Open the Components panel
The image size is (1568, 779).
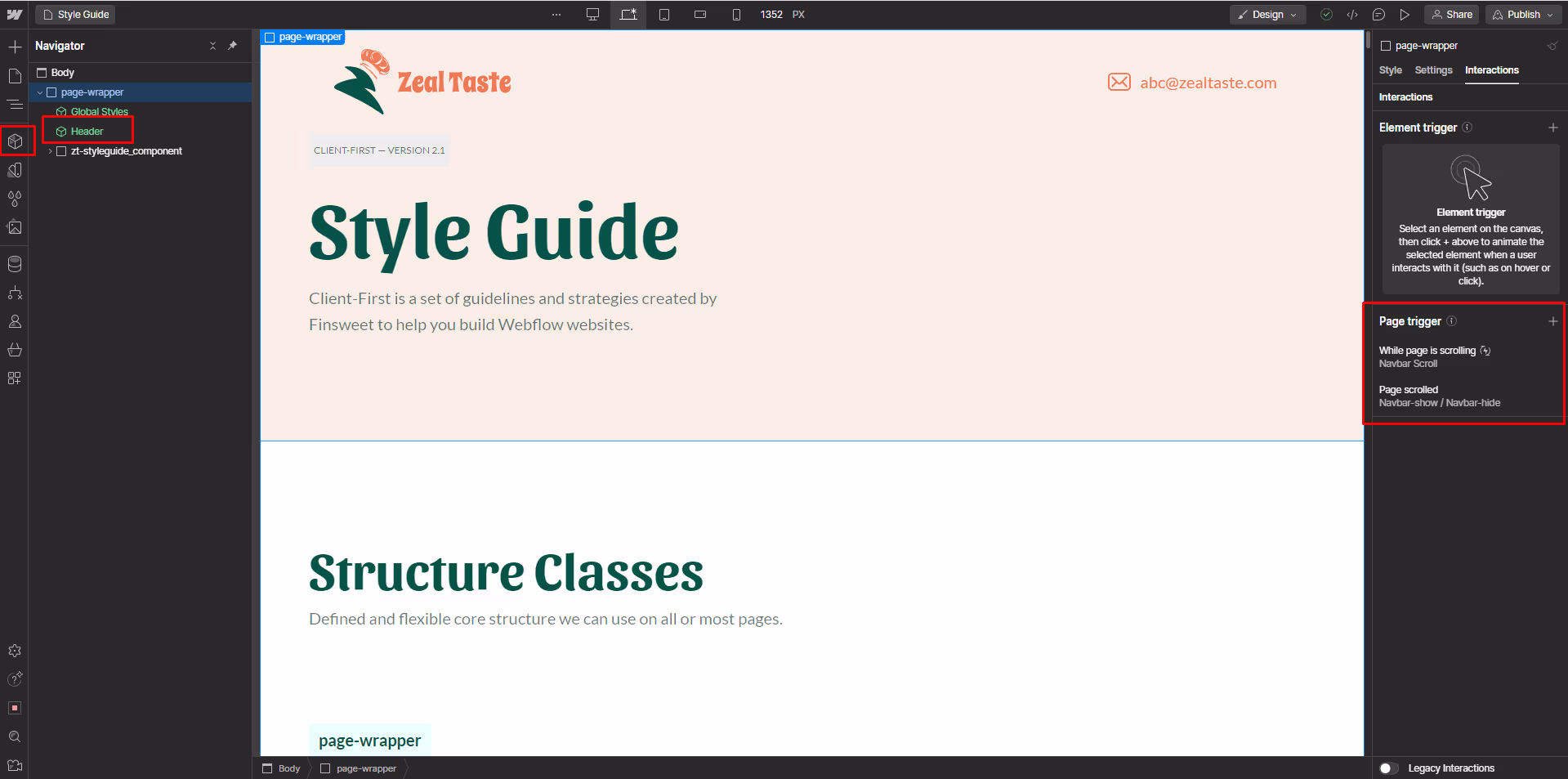click(x=15, y=141)
